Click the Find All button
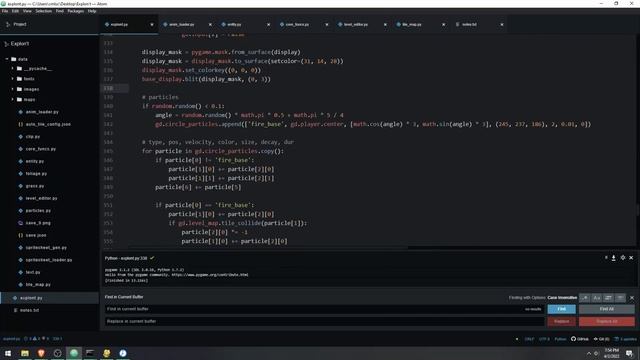The width and height of the screenshot is (640, 360). pyautogui.click(x=607, y=309)
